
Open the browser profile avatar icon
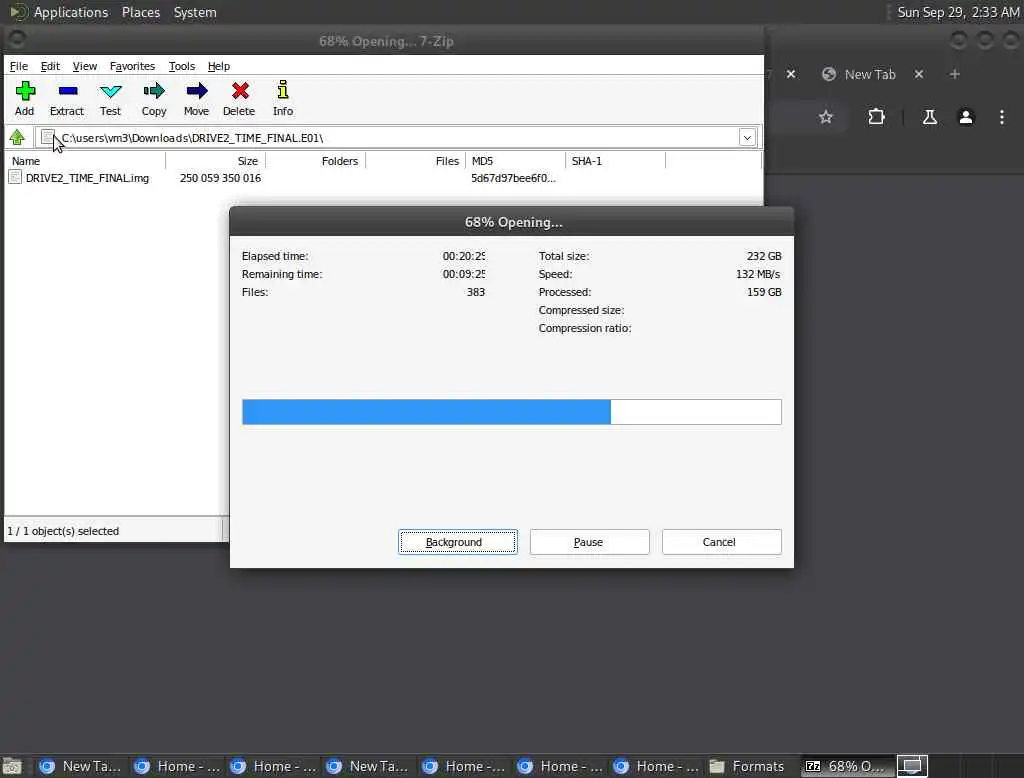tap(966, 117)
